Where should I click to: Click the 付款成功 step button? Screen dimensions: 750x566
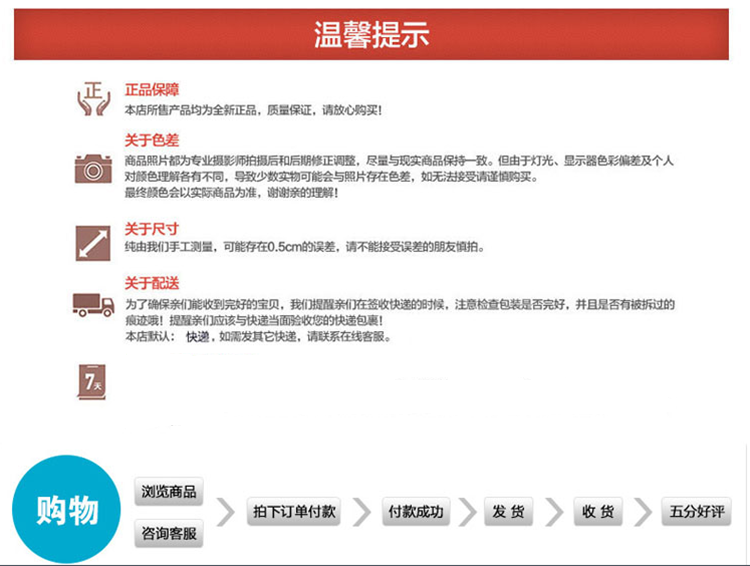415,512
